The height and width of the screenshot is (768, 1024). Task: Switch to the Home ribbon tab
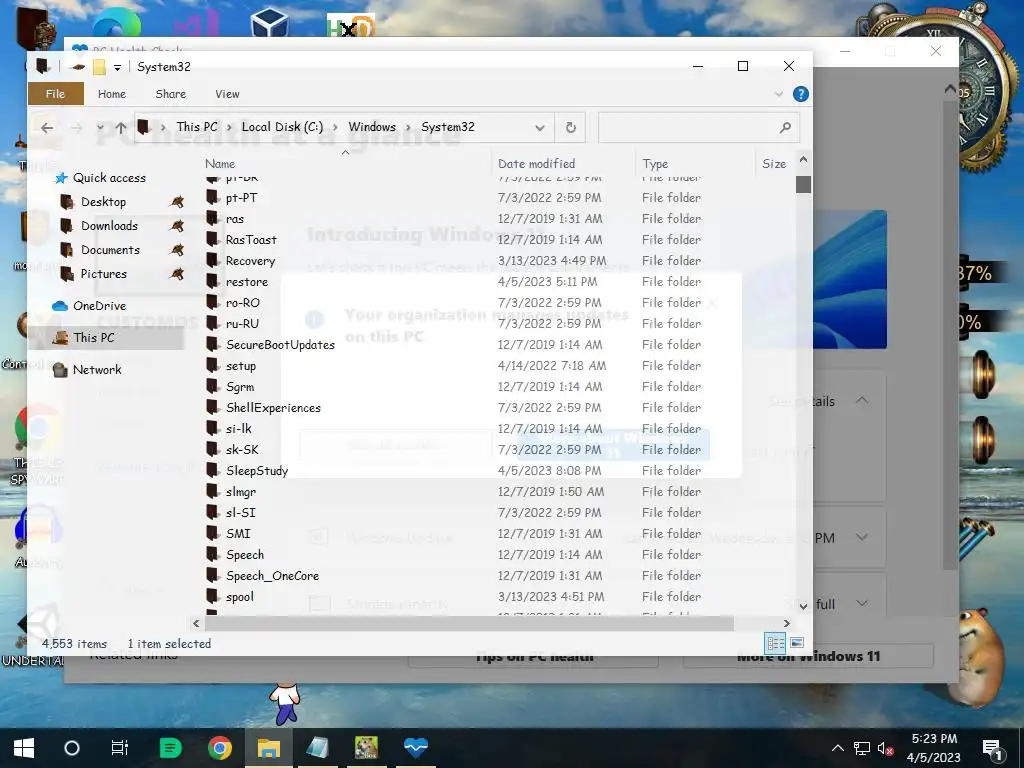click(x=112, y=94)
